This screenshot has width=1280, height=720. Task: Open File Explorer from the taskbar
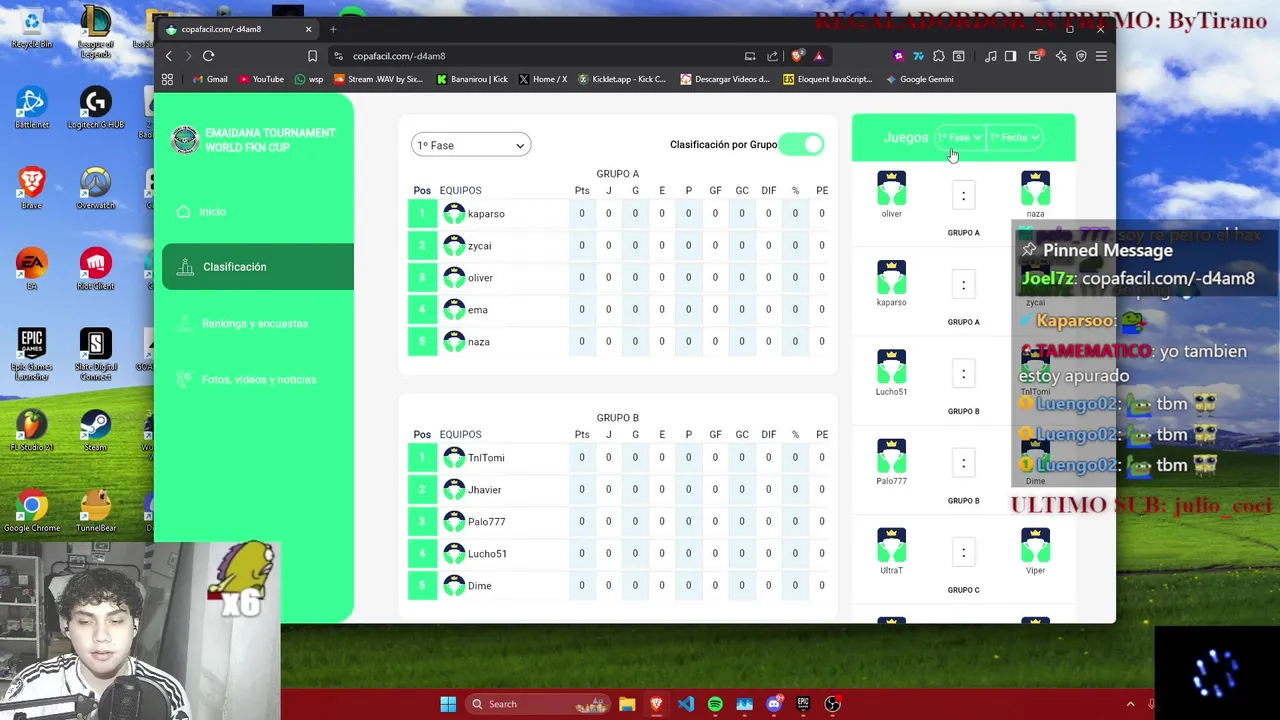click(x=627, y=704)
